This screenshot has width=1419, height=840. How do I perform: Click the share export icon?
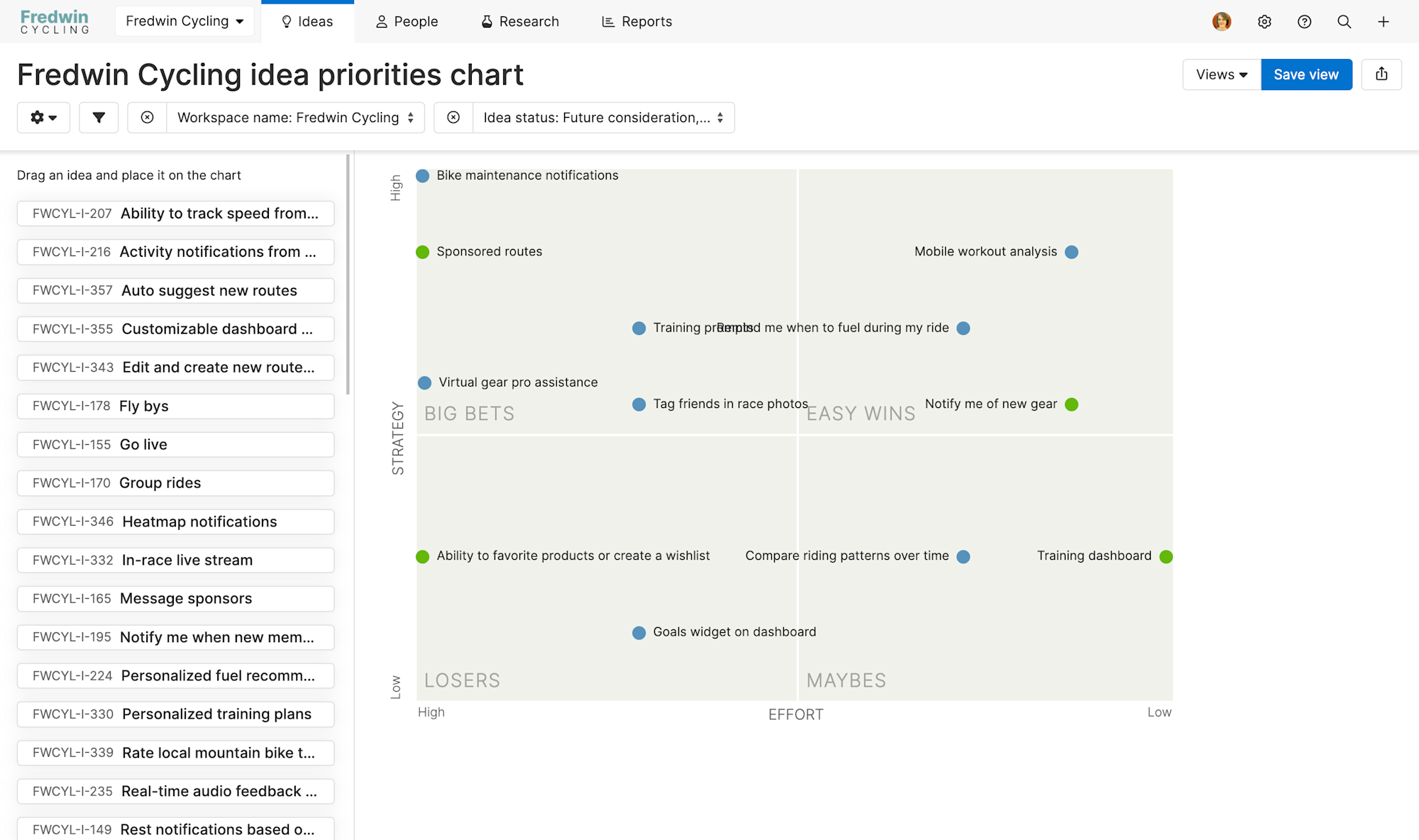1381,74
